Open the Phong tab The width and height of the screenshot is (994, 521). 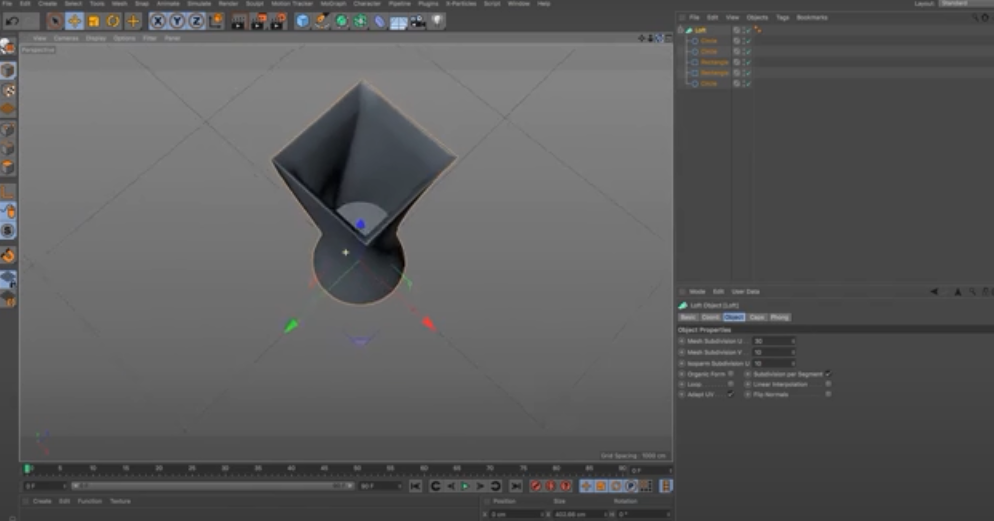tap(780, 317)
